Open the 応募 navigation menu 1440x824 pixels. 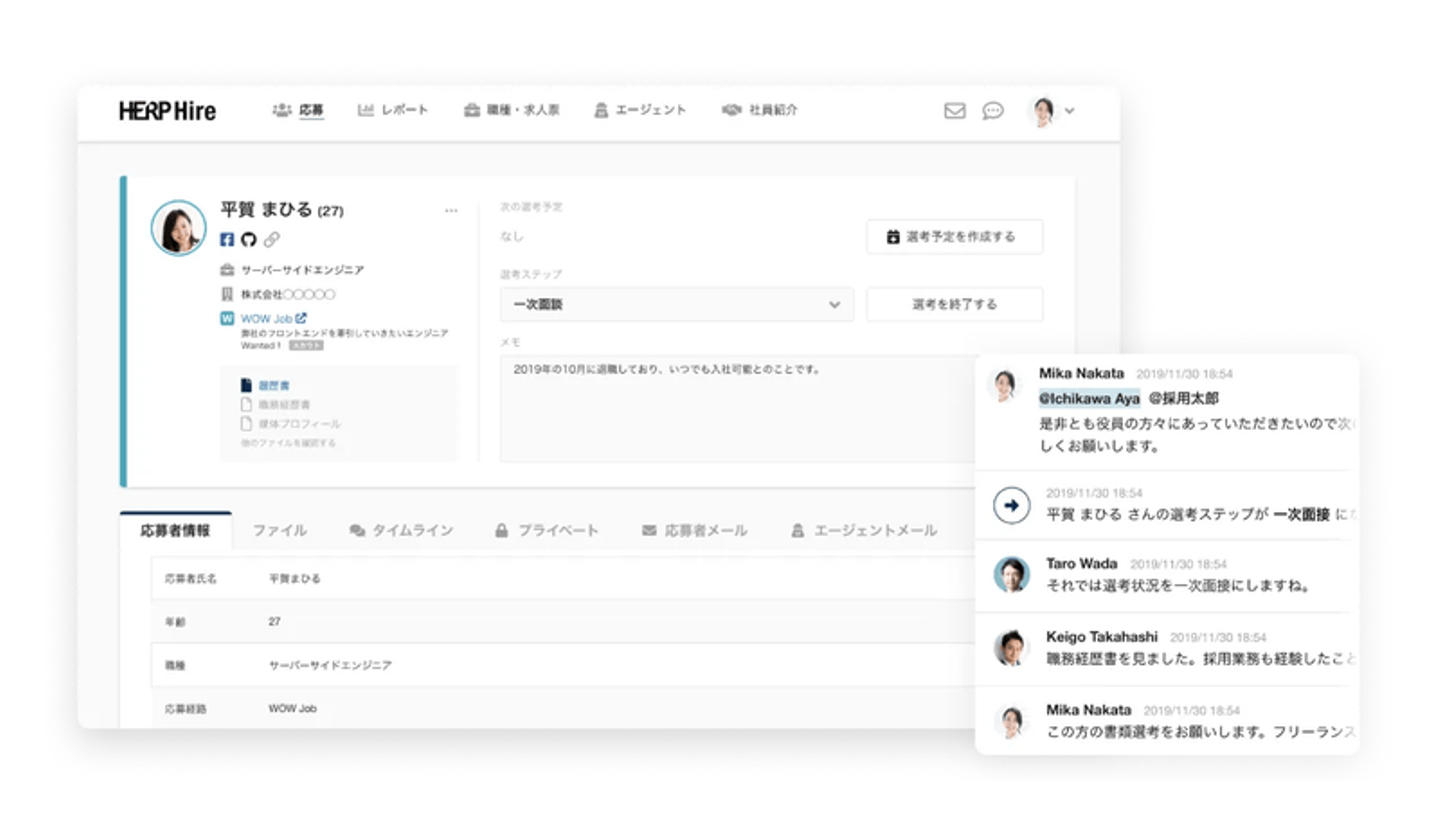click(298, 110)
